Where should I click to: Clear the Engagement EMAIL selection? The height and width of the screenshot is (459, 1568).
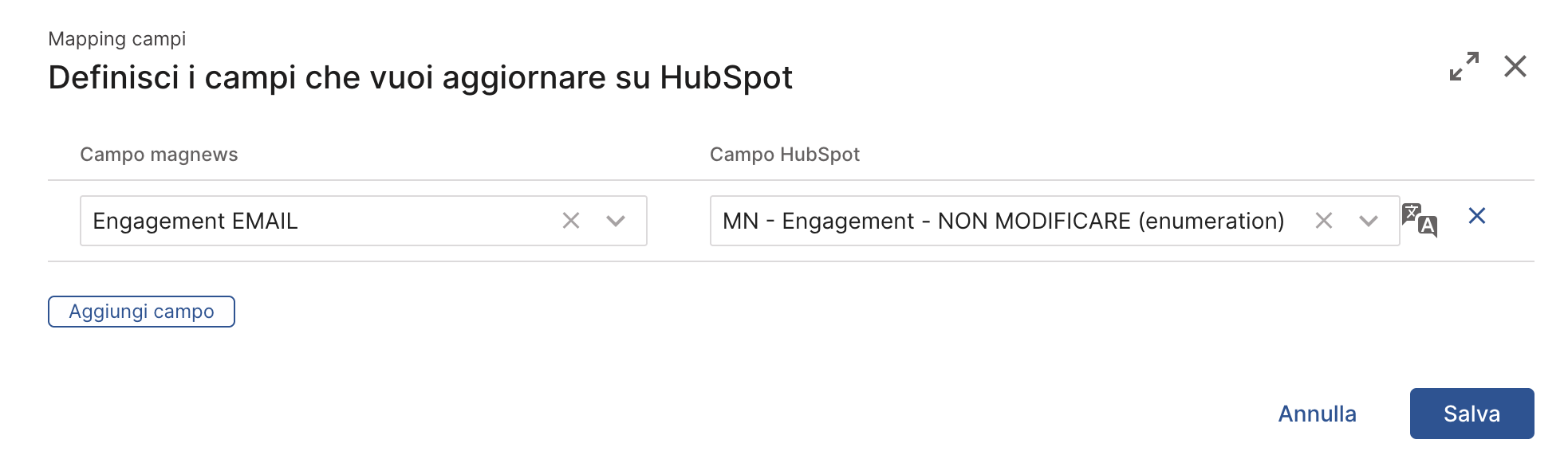tap(571, 221)
